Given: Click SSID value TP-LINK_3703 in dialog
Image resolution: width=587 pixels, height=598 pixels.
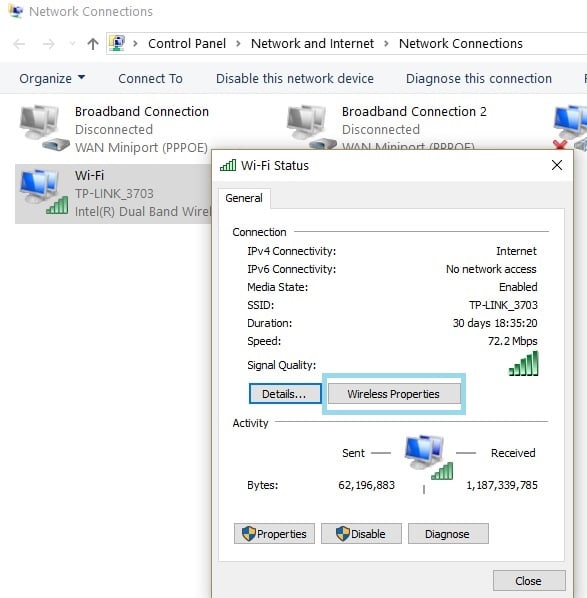Looking at the screenshot, I should (503, 305).
